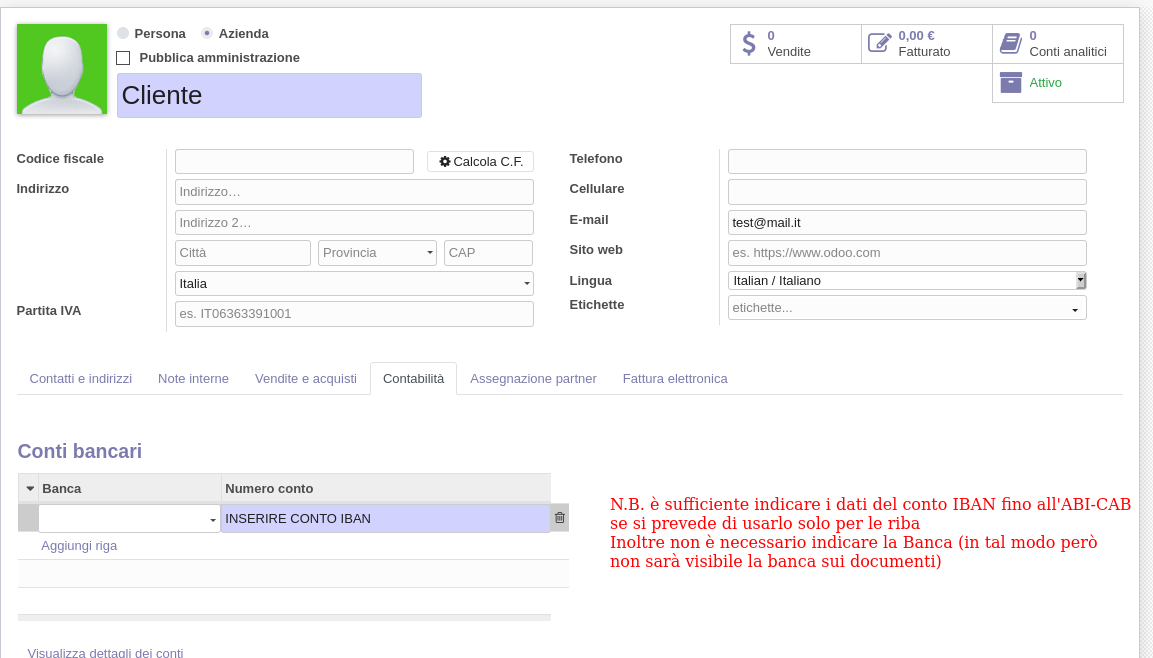1153x658 pixels.
Task: Open the Italia country dropdown
Action: (526, 284)
